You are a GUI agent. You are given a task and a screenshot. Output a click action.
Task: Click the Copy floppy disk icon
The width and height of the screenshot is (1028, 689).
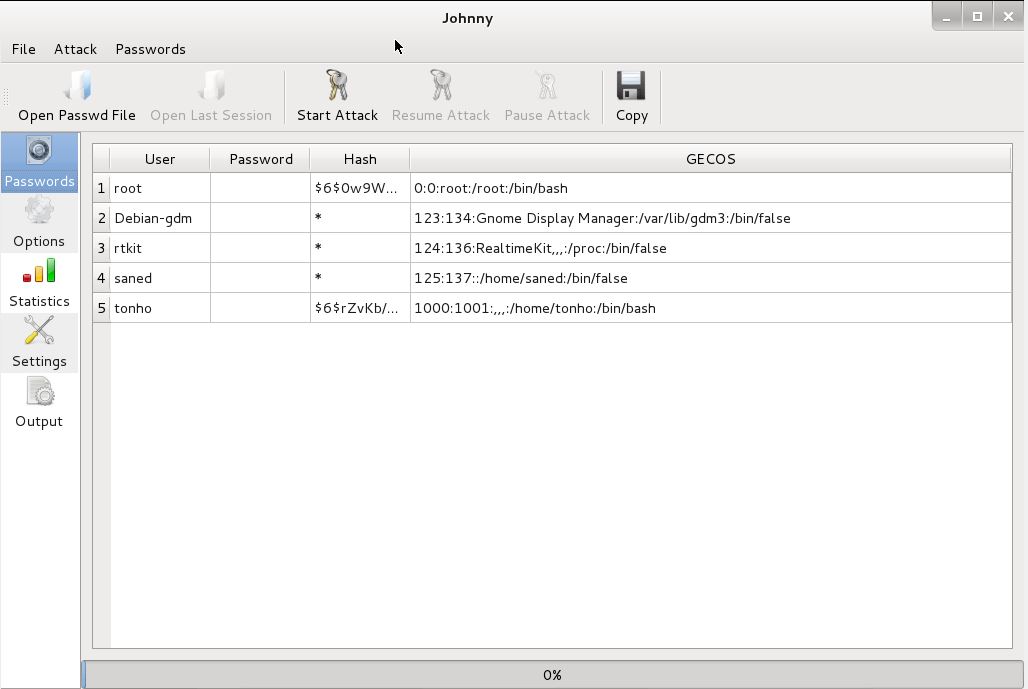pos(631,85)
